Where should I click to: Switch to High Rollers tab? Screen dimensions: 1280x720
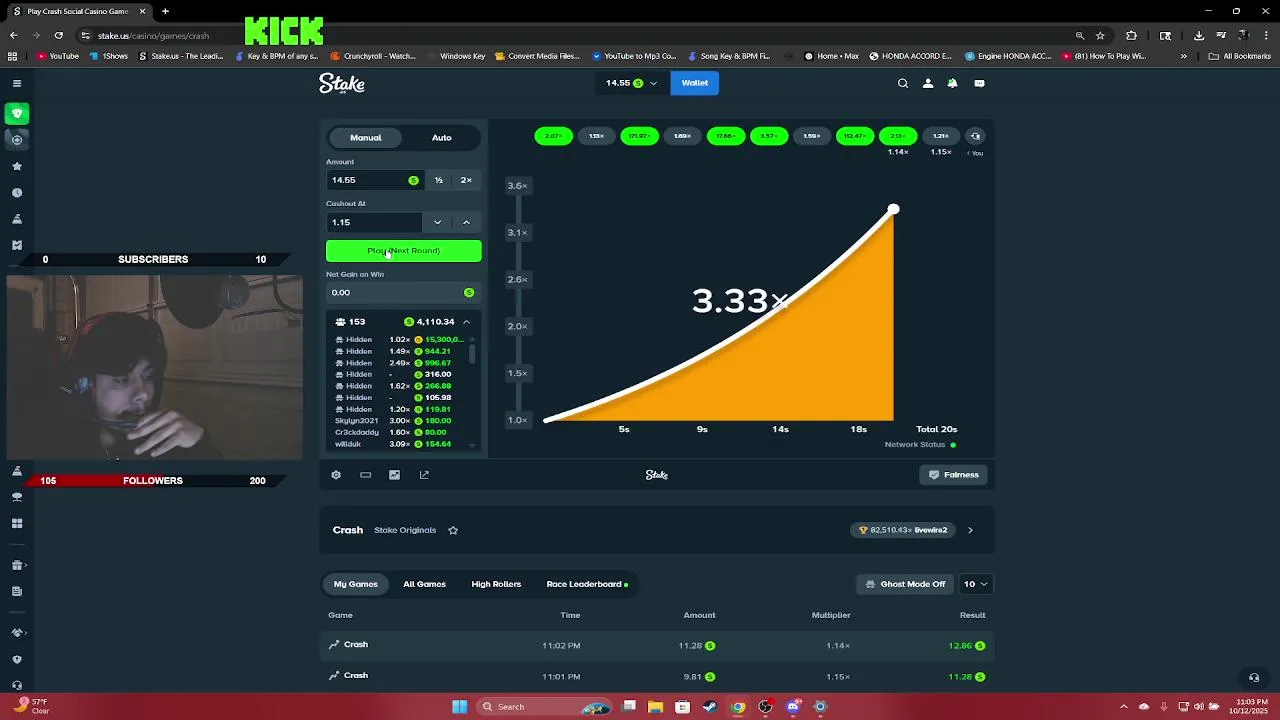(x=496, y=584)
